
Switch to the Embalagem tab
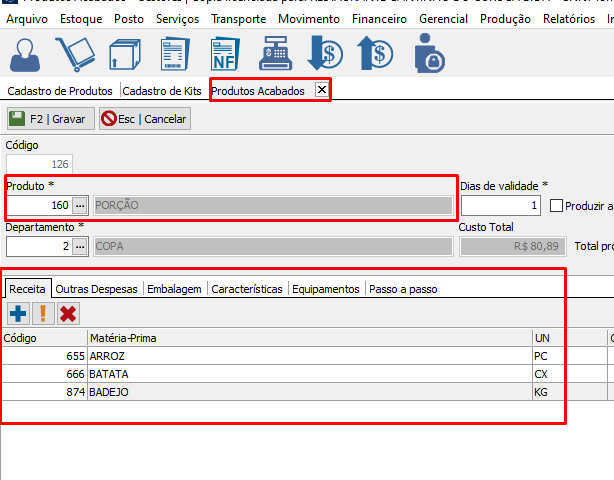pyautogui.click(x=174, y=289)
